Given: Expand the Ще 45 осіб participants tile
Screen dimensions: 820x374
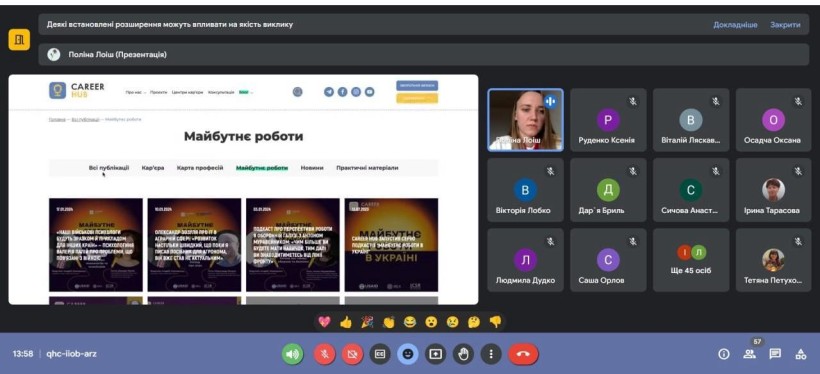Looking at the screenshot, I should click(691, 260).
